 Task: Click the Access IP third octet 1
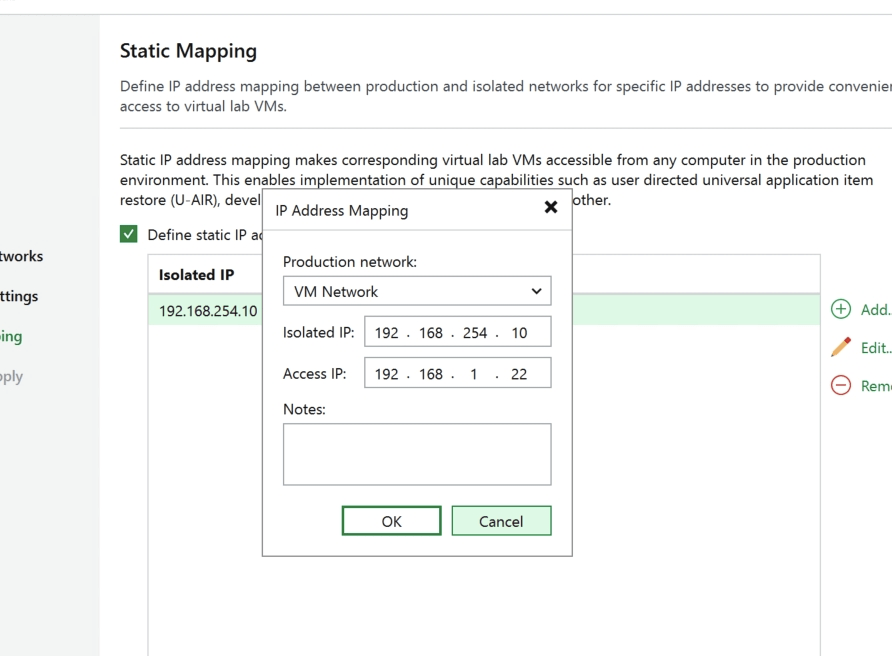tap(473, 374)
